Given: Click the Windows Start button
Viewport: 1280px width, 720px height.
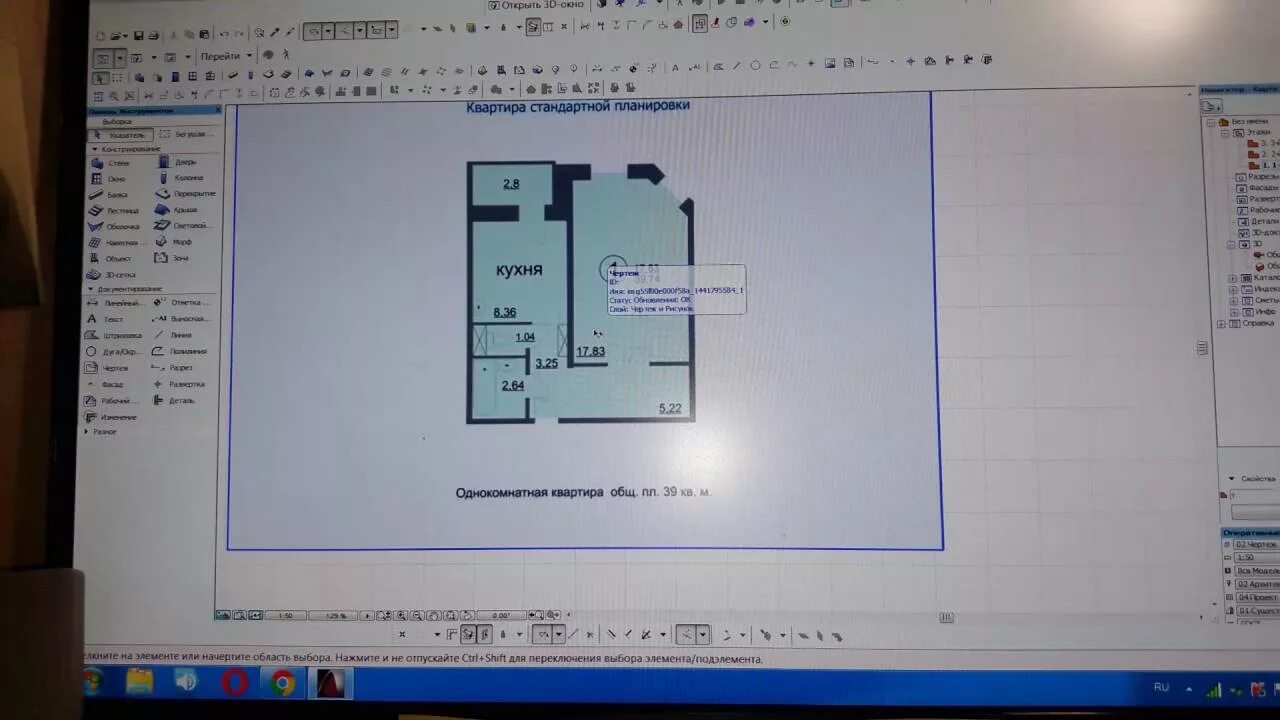Looking at the screenshot, I should (93, 684).
